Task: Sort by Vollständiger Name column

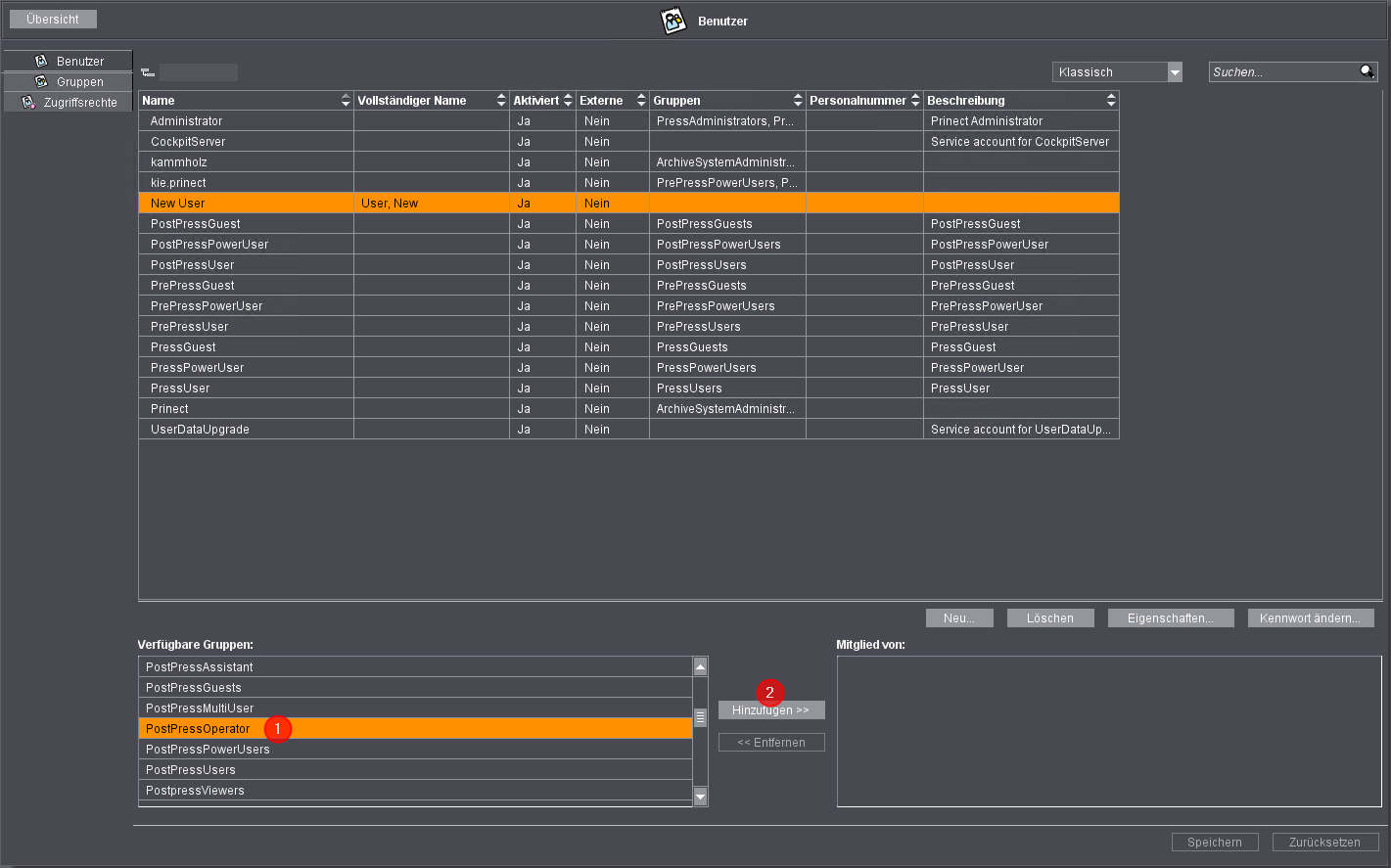Action: coord(432,101)
